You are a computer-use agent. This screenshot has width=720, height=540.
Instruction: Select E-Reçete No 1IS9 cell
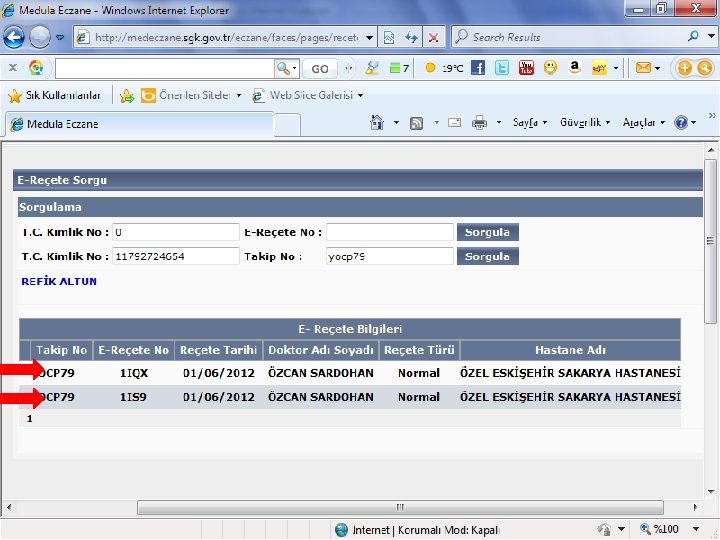[134, 397]
